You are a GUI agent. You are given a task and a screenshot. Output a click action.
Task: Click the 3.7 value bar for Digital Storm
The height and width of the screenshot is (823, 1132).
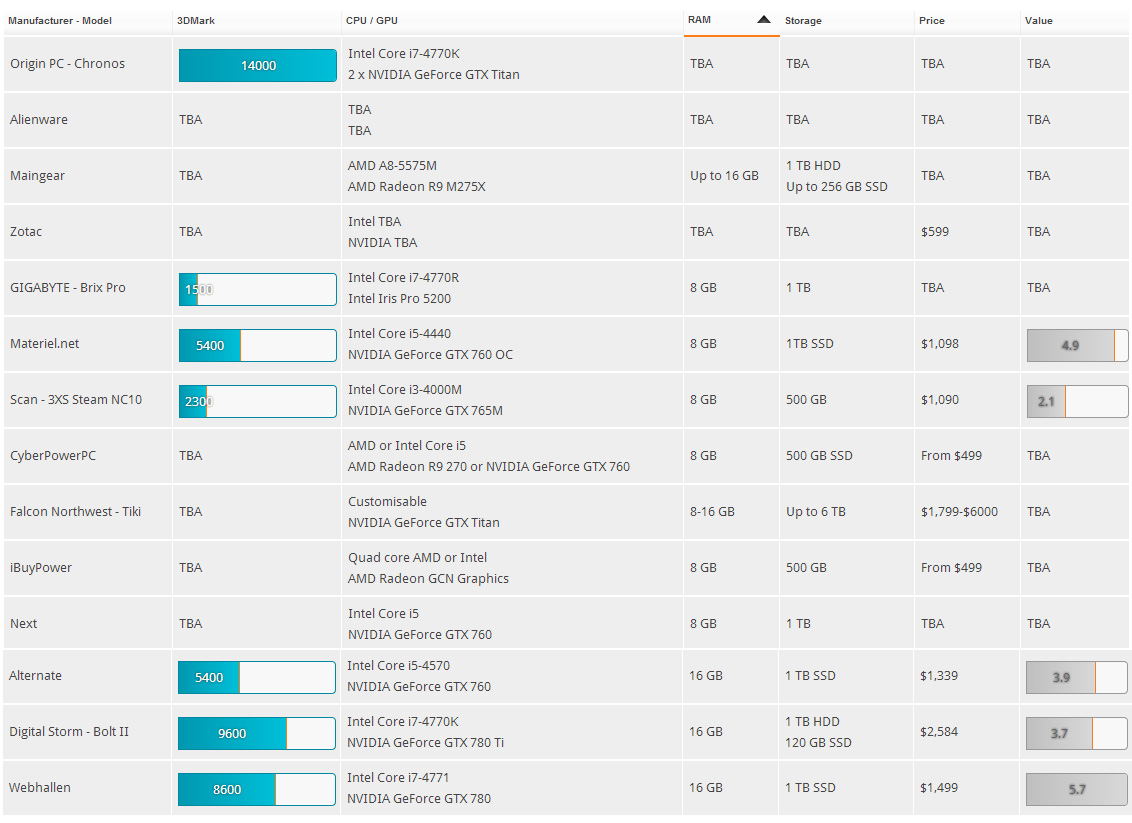tap(1076, 733)
